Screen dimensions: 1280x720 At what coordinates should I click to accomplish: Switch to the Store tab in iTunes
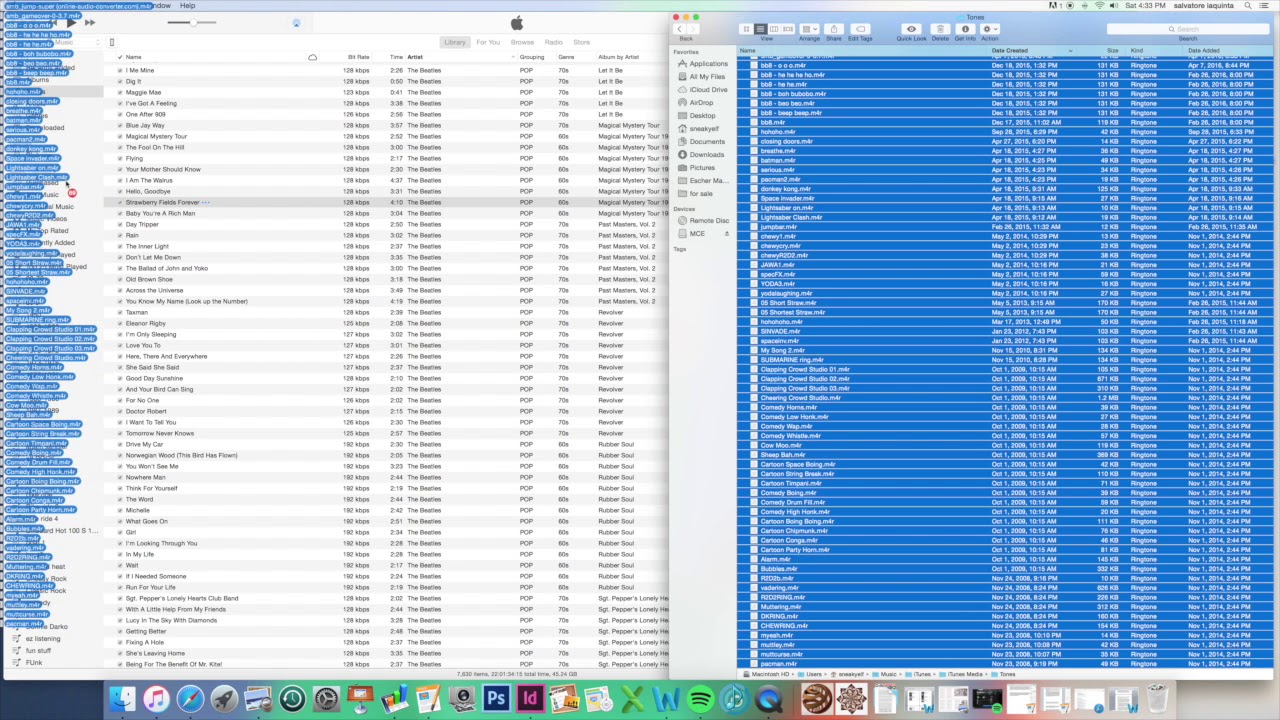581,42
